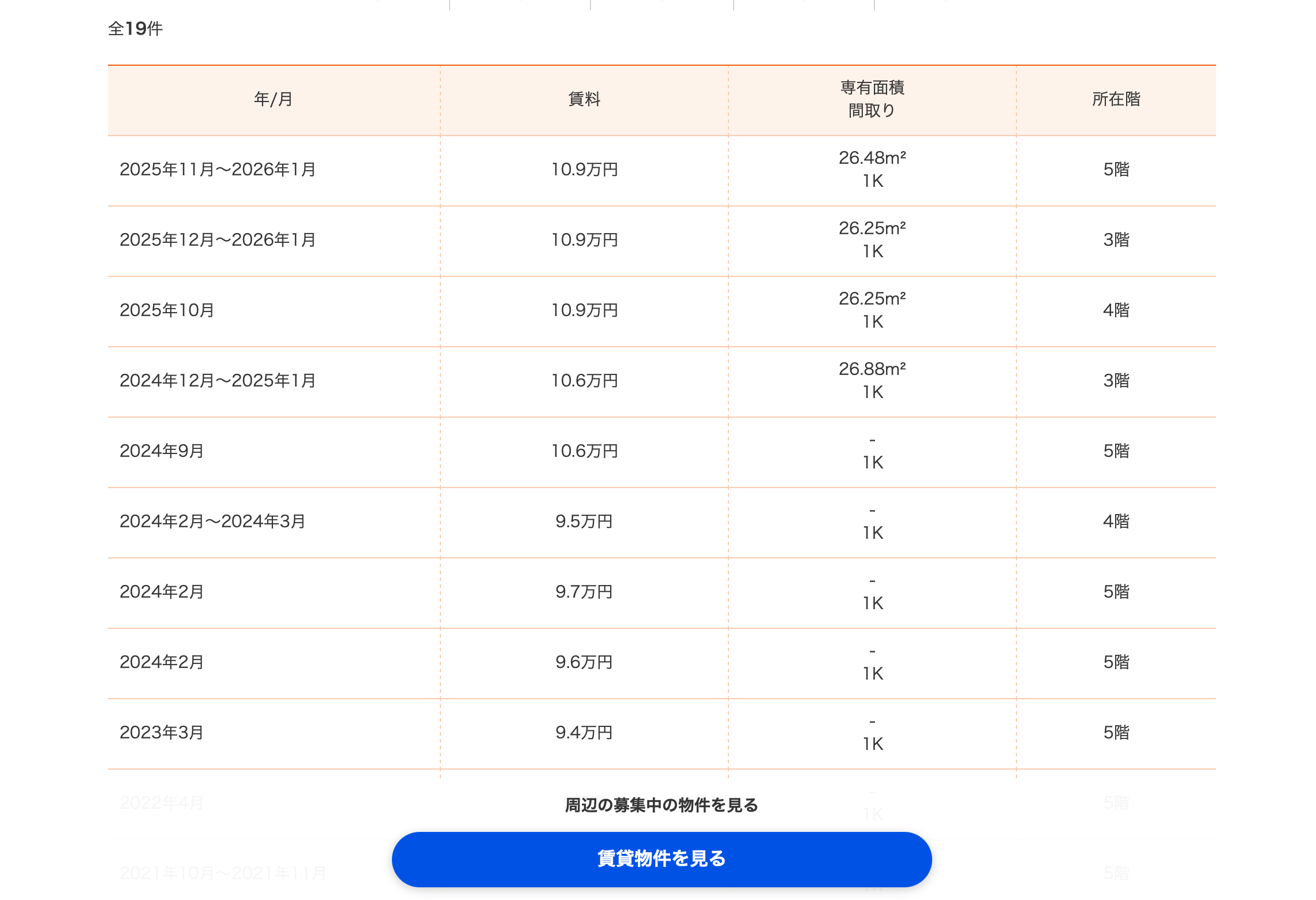
Task: Click the 4階 floor cell for 2025年10月
Action: coord(1116,310)
